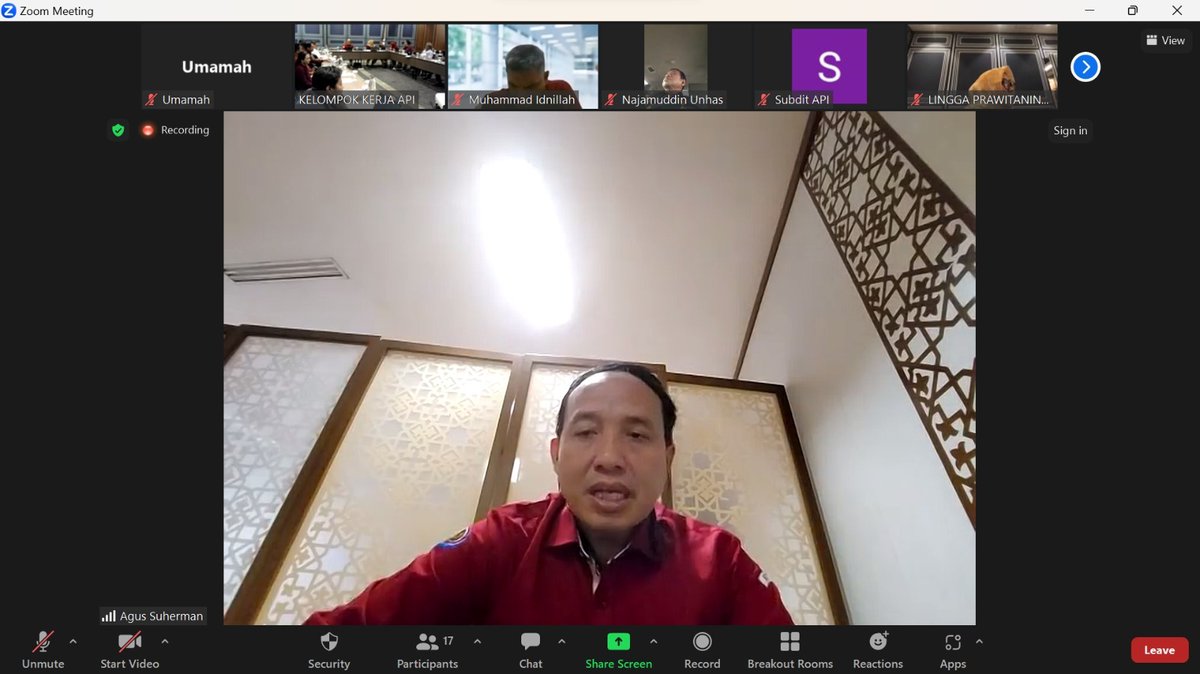The height and width of the screenshot is (674, 1200).
Task: Open the Reactions menu
Action: click(878, 650)
